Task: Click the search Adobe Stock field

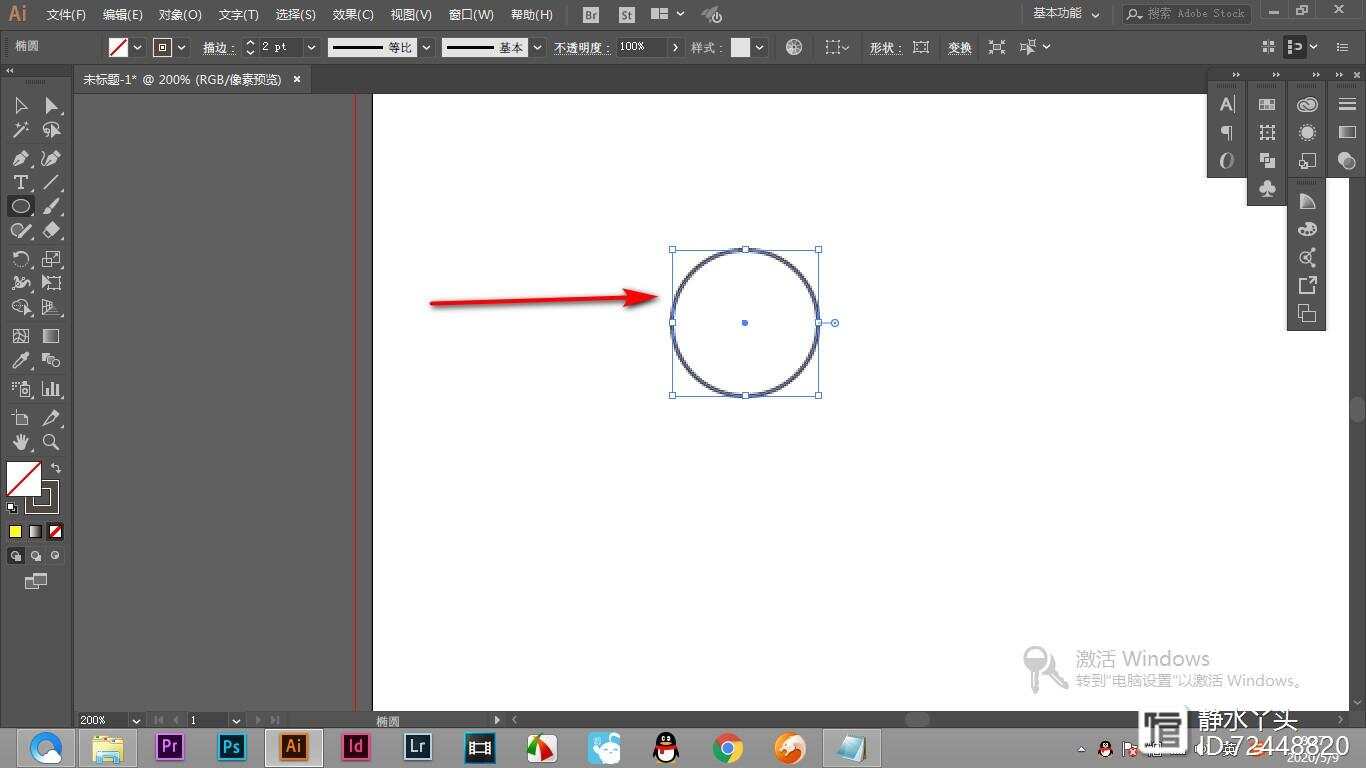Action: tap(1187, 14)
